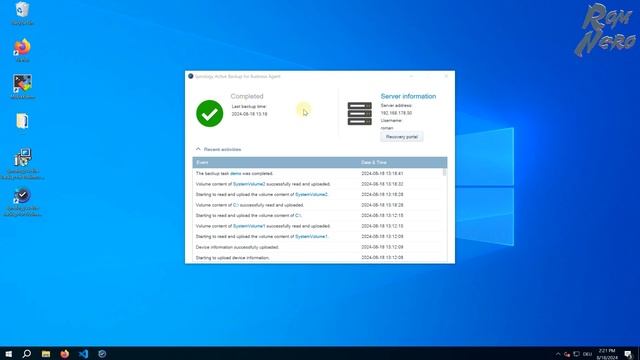Close the Active Backup agent window

pos(446,76)
